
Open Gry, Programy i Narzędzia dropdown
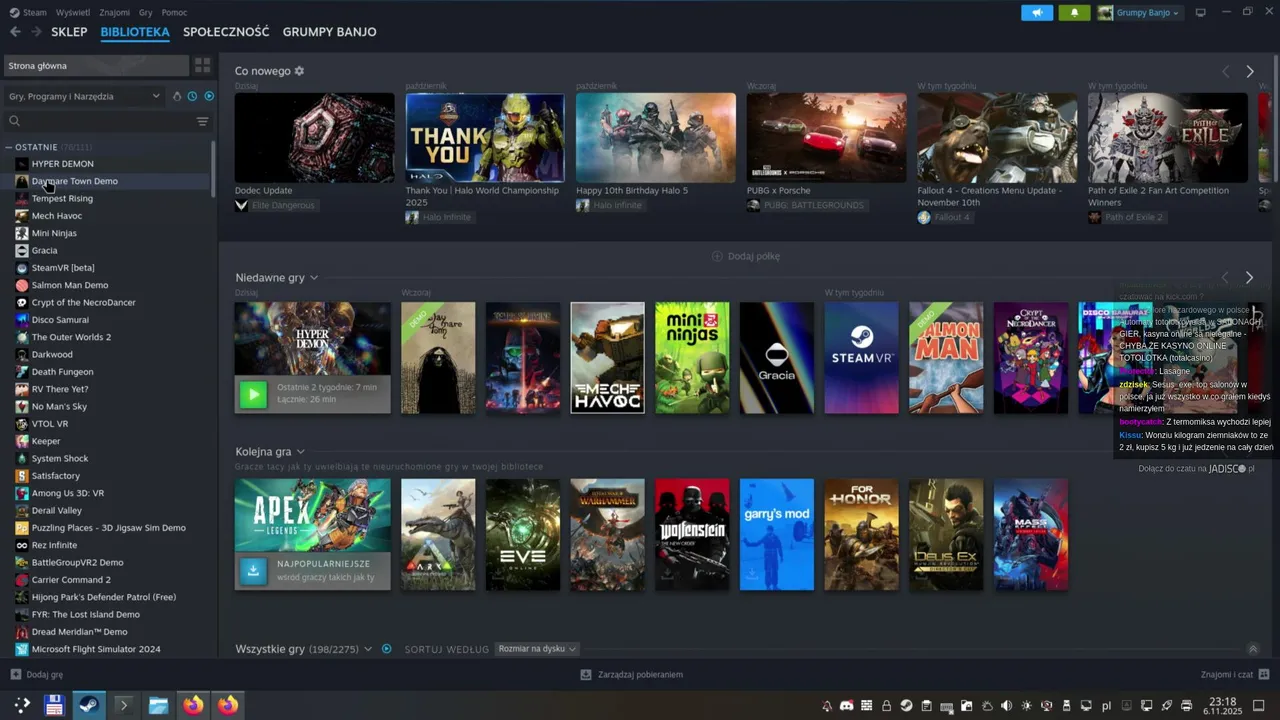point(84,96)
